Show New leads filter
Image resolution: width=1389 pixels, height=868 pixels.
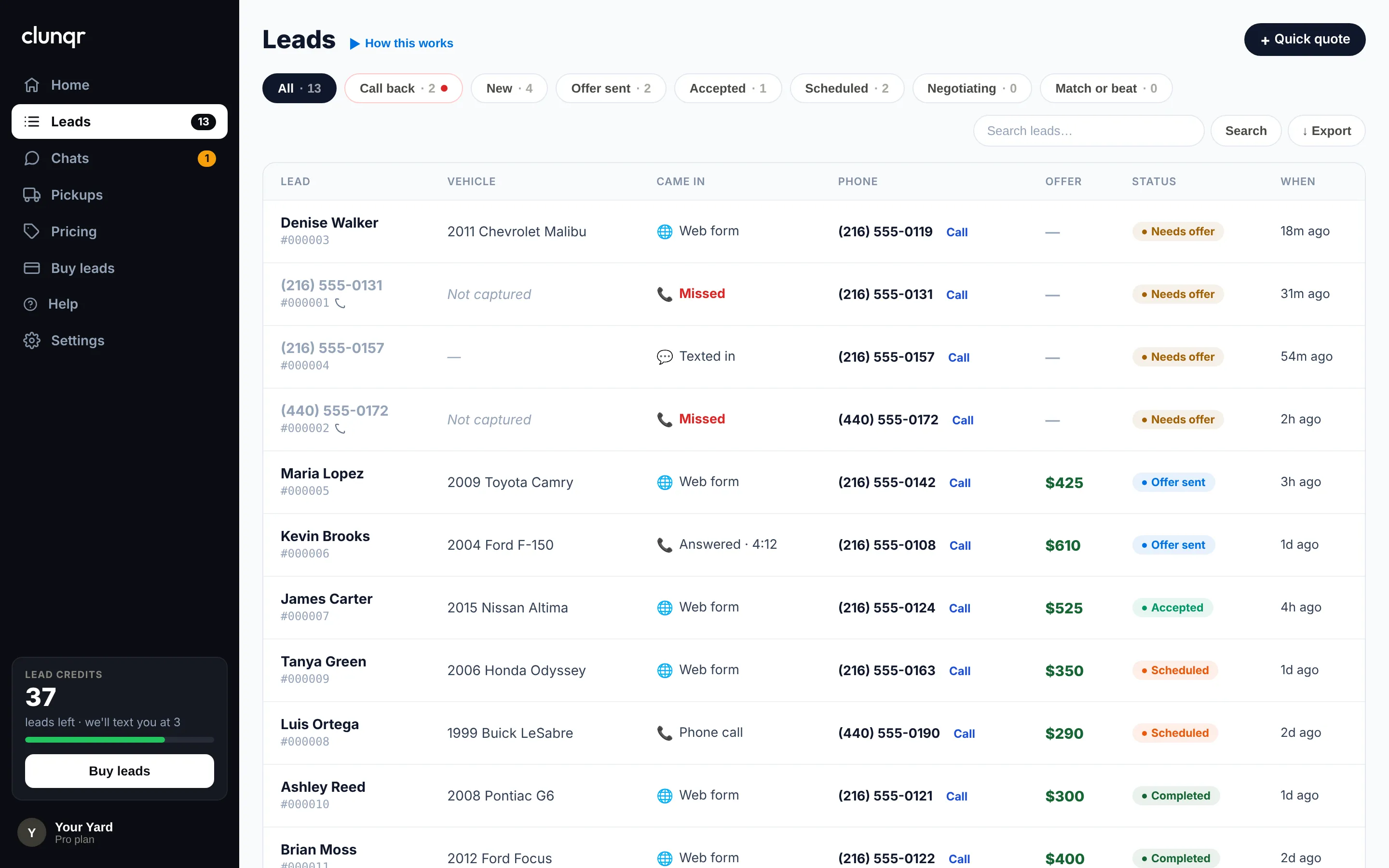click(x=509, y=88)
